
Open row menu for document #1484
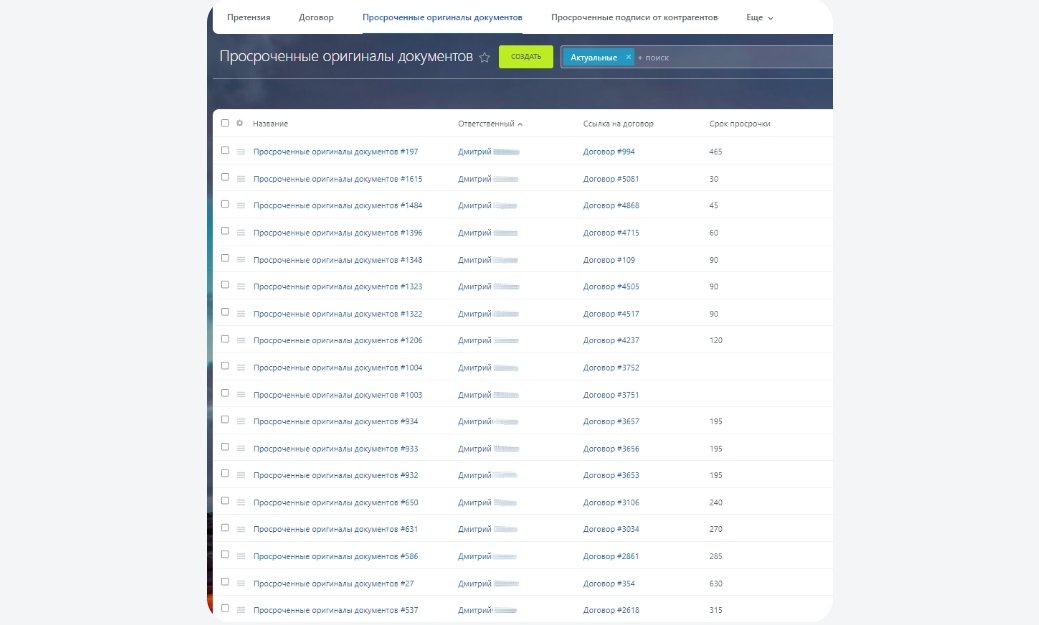[x=241, y=205]
